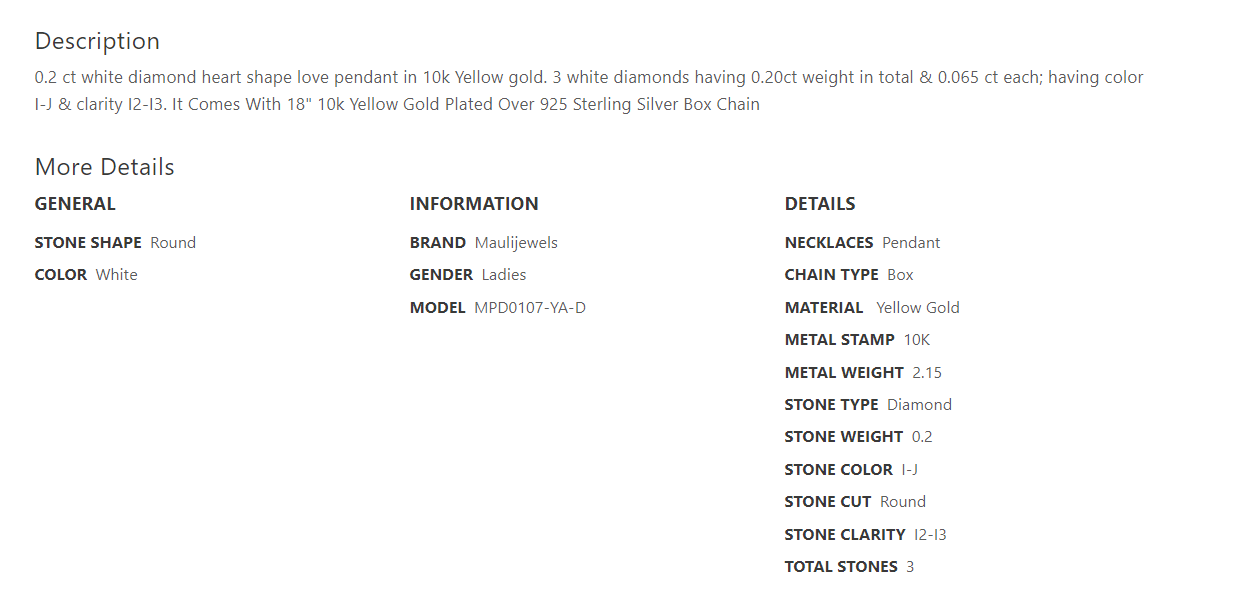
Task: Click the TOTAL STONES 3 value
Action: pos(910,567)
